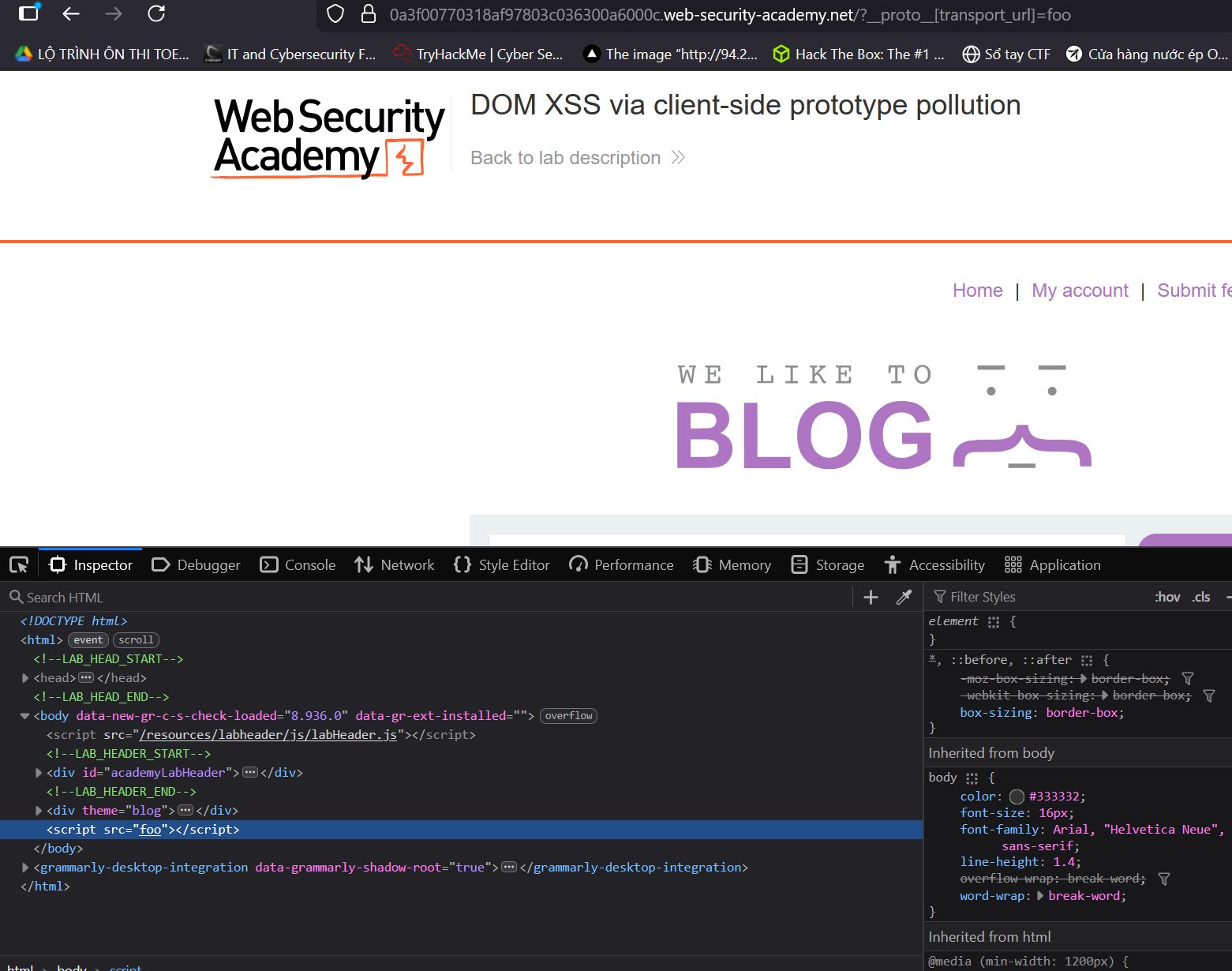The image size is (1232, 971).
Task: Click the #333332 color swatch
Action: [1017, 797]
